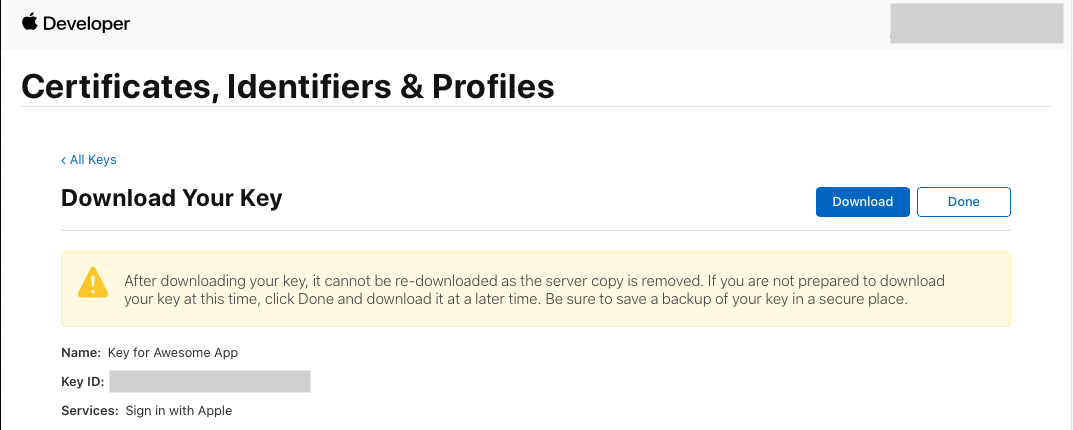Click the yellow warning triangle icon
The image size is (1073, 430).
point(92,282)
